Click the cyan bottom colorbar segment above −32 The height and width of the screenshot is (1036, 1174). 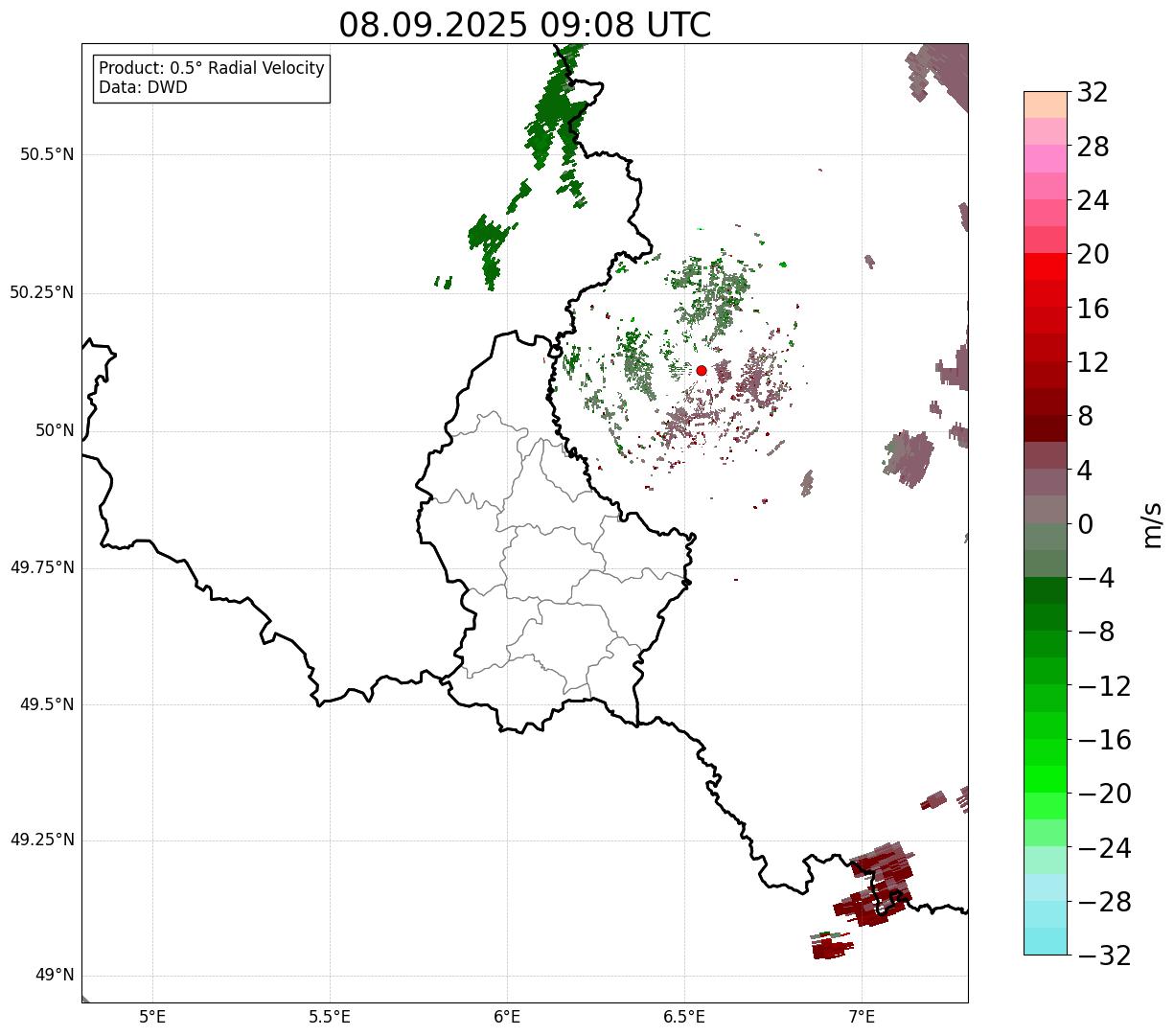(x=1046, y=941)
